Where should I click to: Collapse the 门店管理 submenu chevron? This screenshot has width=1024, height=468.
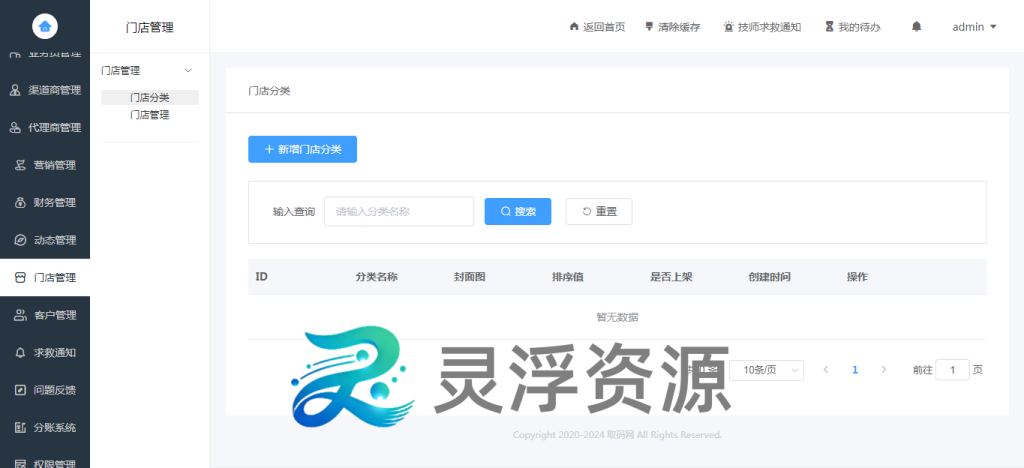tap(188, 70)
